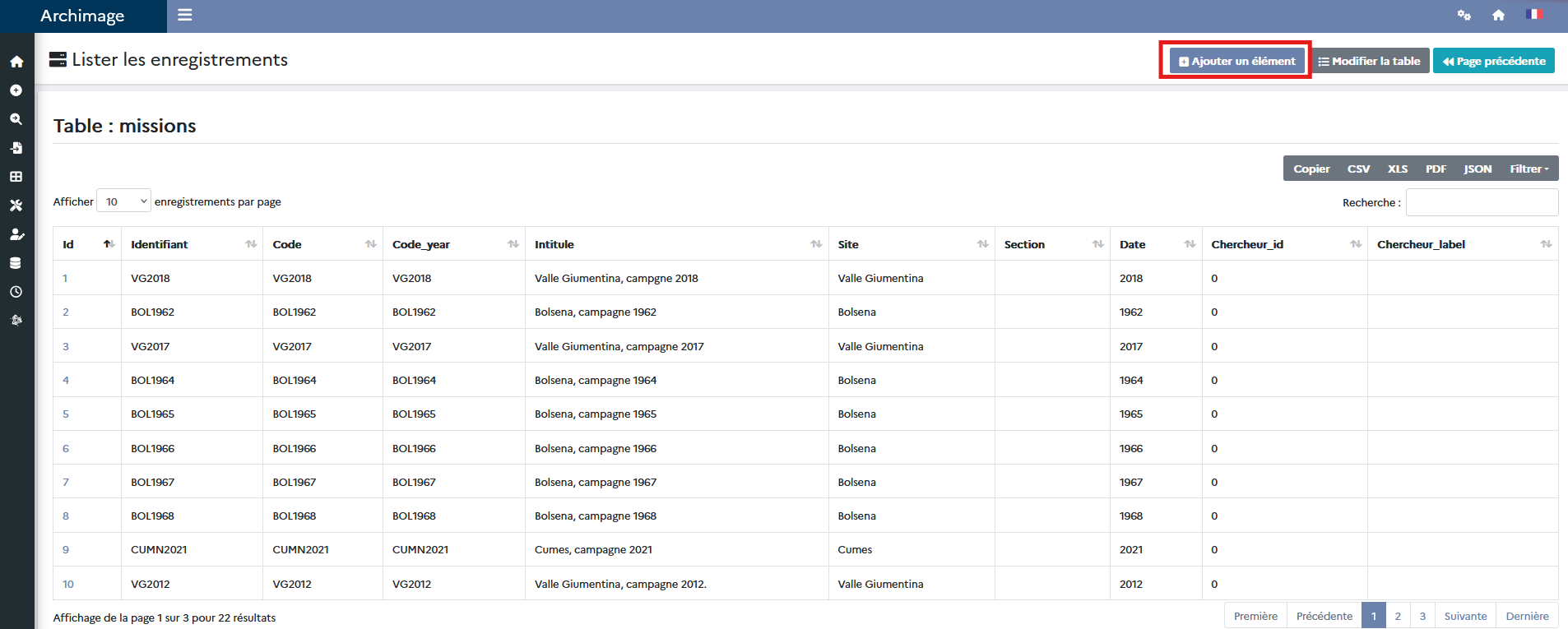Click the Ajouter un élément button

point(1236,61)
